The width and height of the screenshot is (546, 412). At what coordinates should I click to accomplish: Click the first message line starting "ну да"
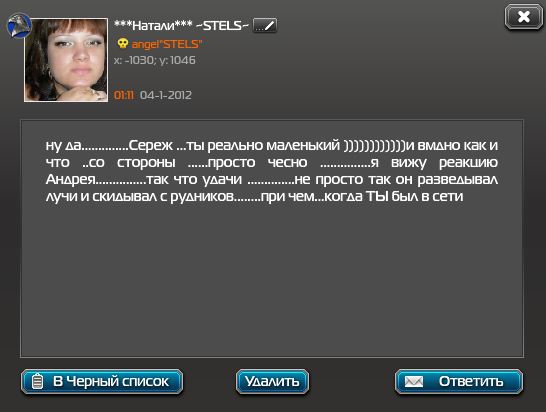click(x=272, y=145)
